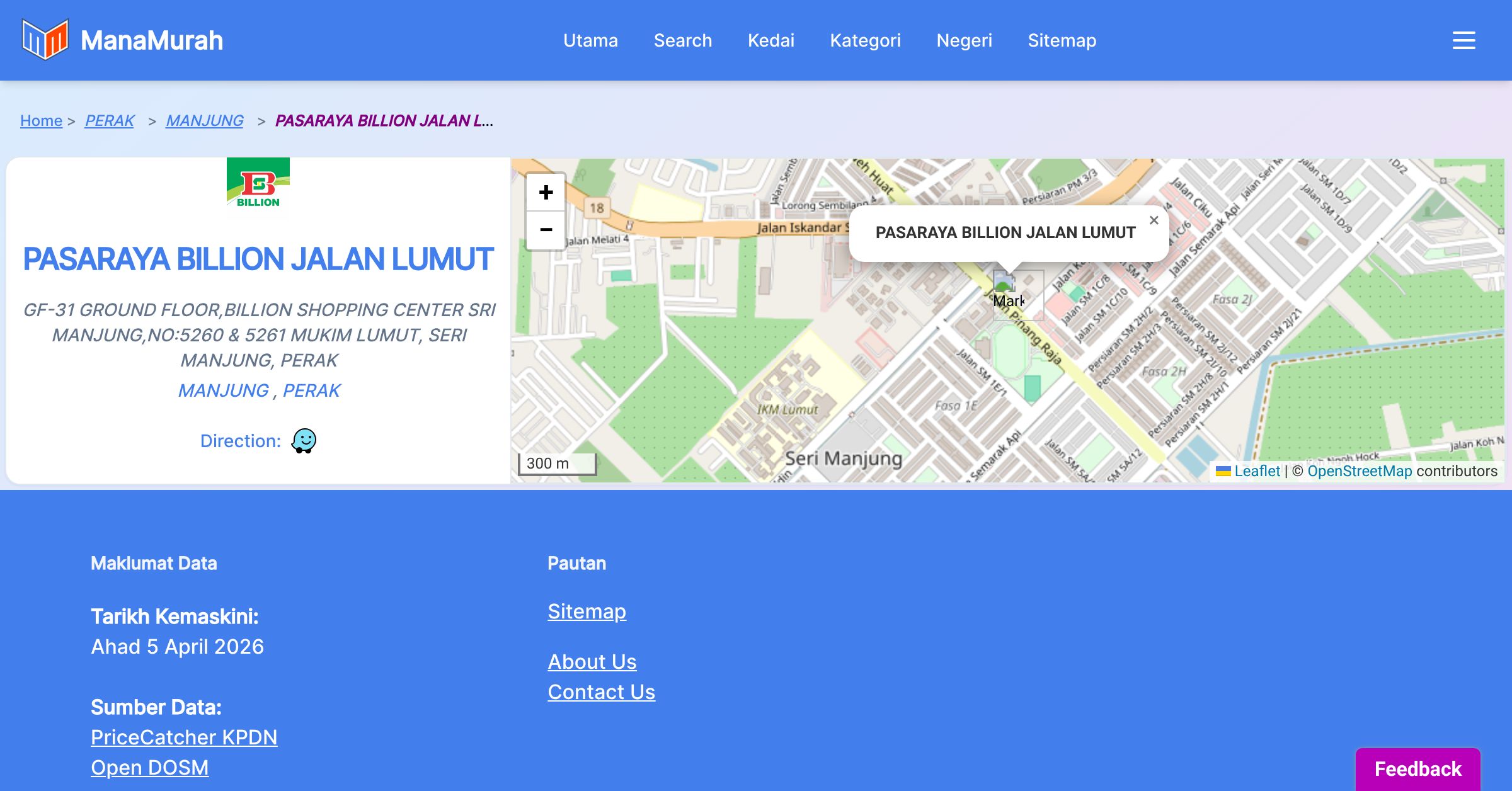
Task: Open Waze directions icon
Action: click(304, 441)
